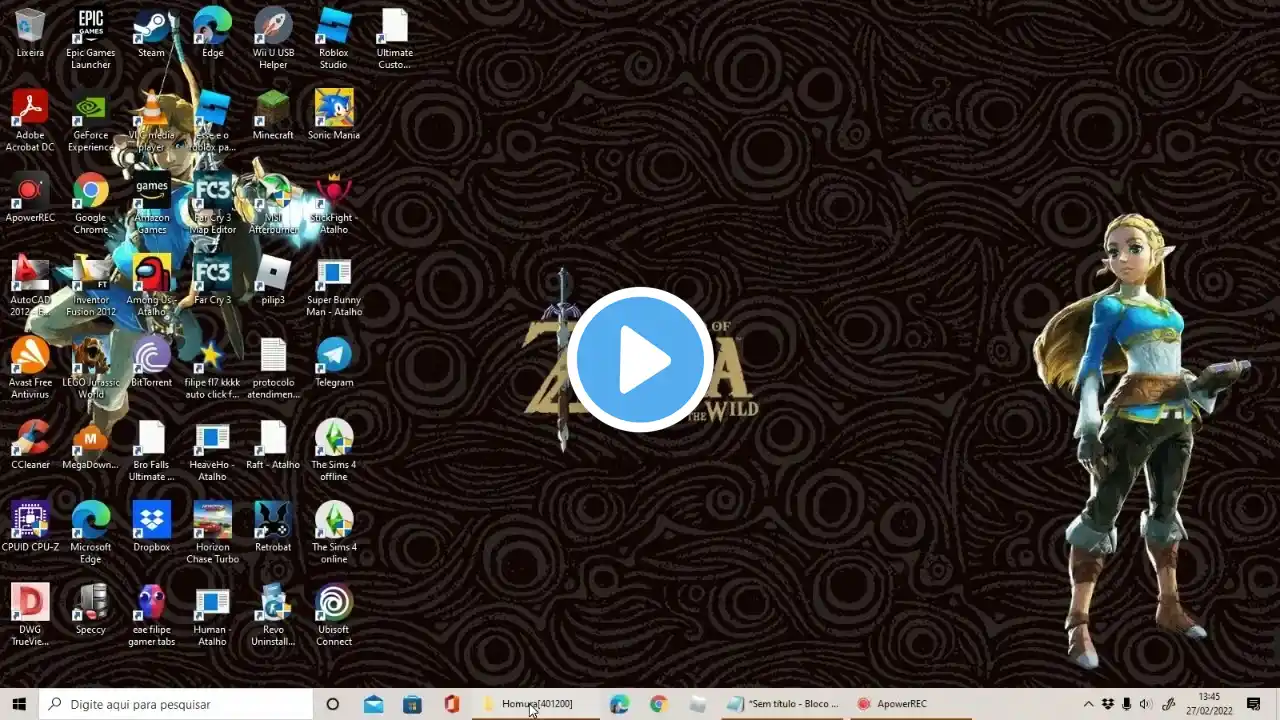The height and width of the screenshot is (720, 1280).
Task: Select the Wii U USB Helper icon
Action: [x=273, y=39]
